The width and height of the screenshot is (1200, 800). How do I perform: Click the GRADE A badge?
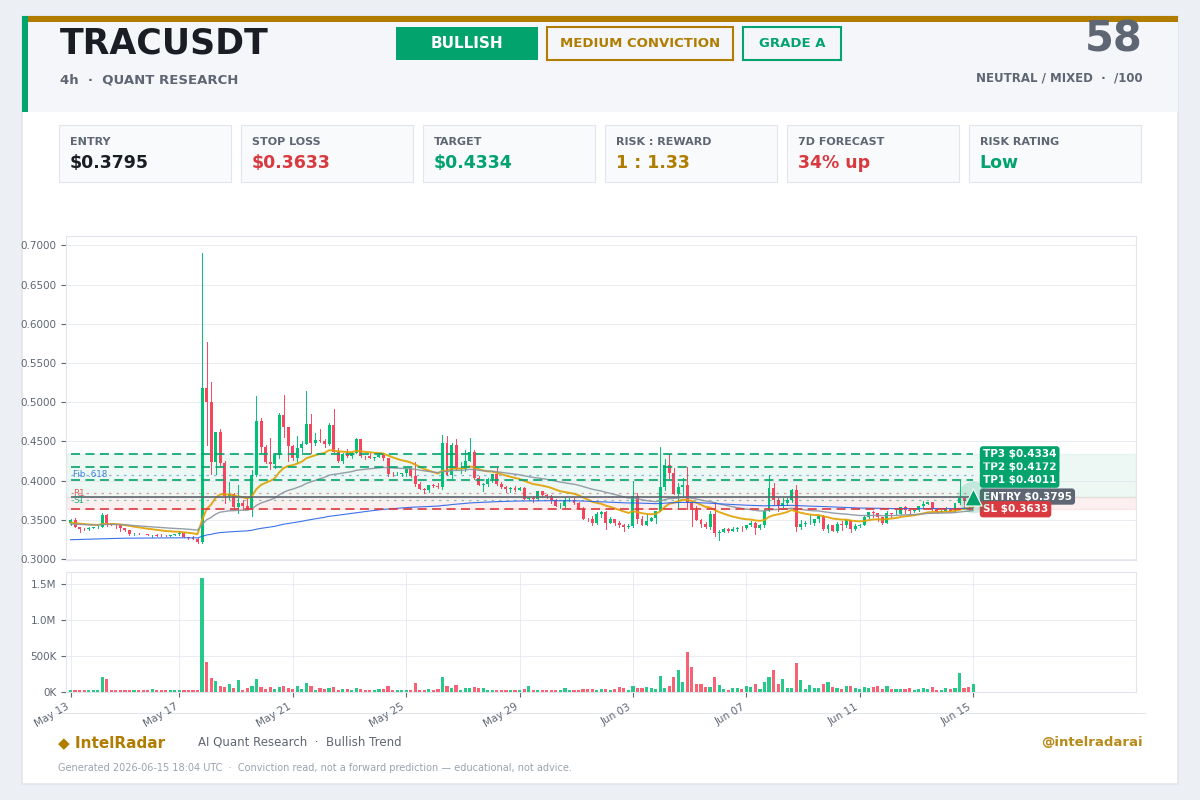point(792,43)
